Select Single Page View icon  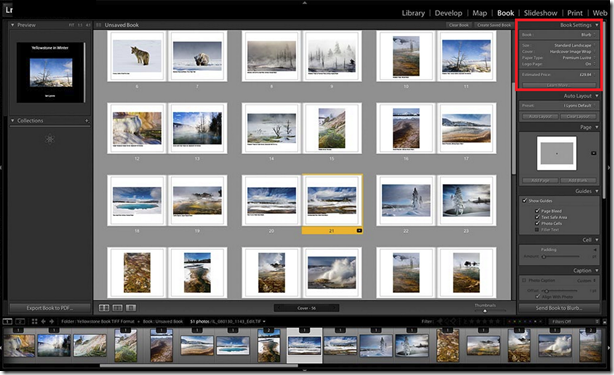(131, 308)
